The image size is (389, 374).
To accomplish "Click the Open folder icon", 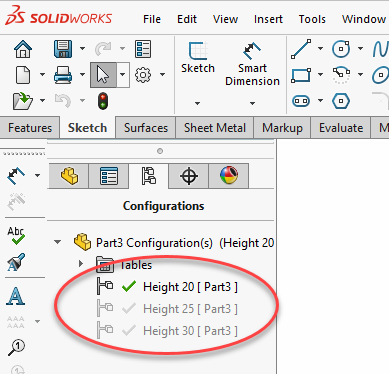I will tap(23, 101).
